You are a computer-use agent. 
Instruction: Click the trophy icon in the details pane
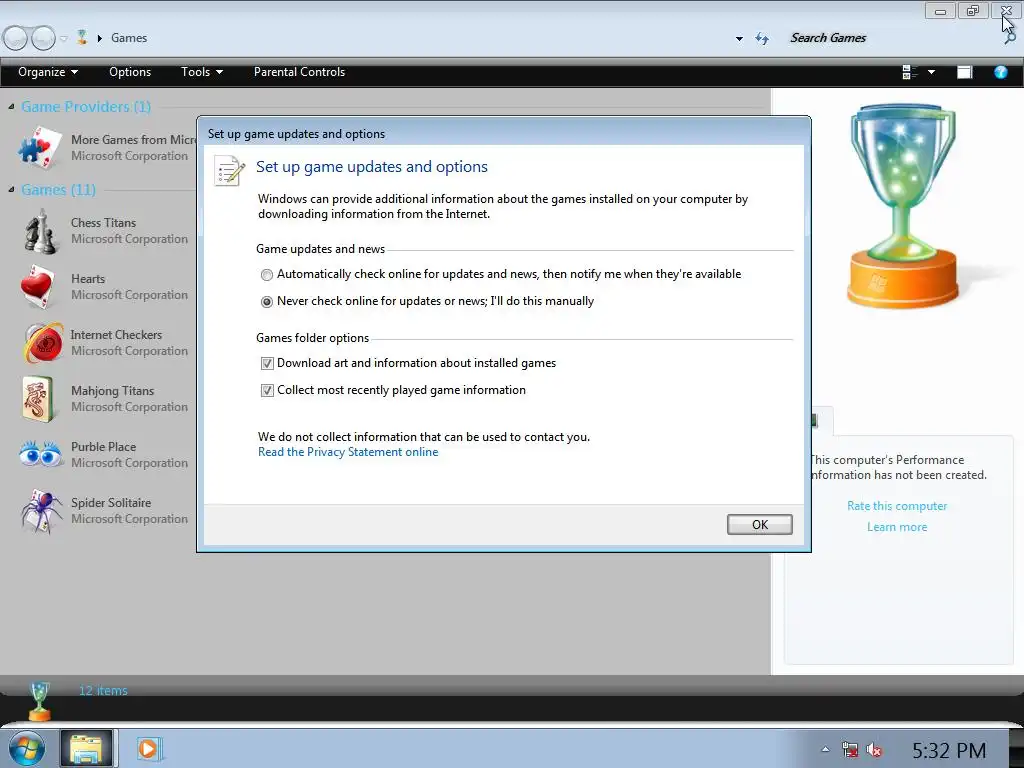(x=40, y=700)
